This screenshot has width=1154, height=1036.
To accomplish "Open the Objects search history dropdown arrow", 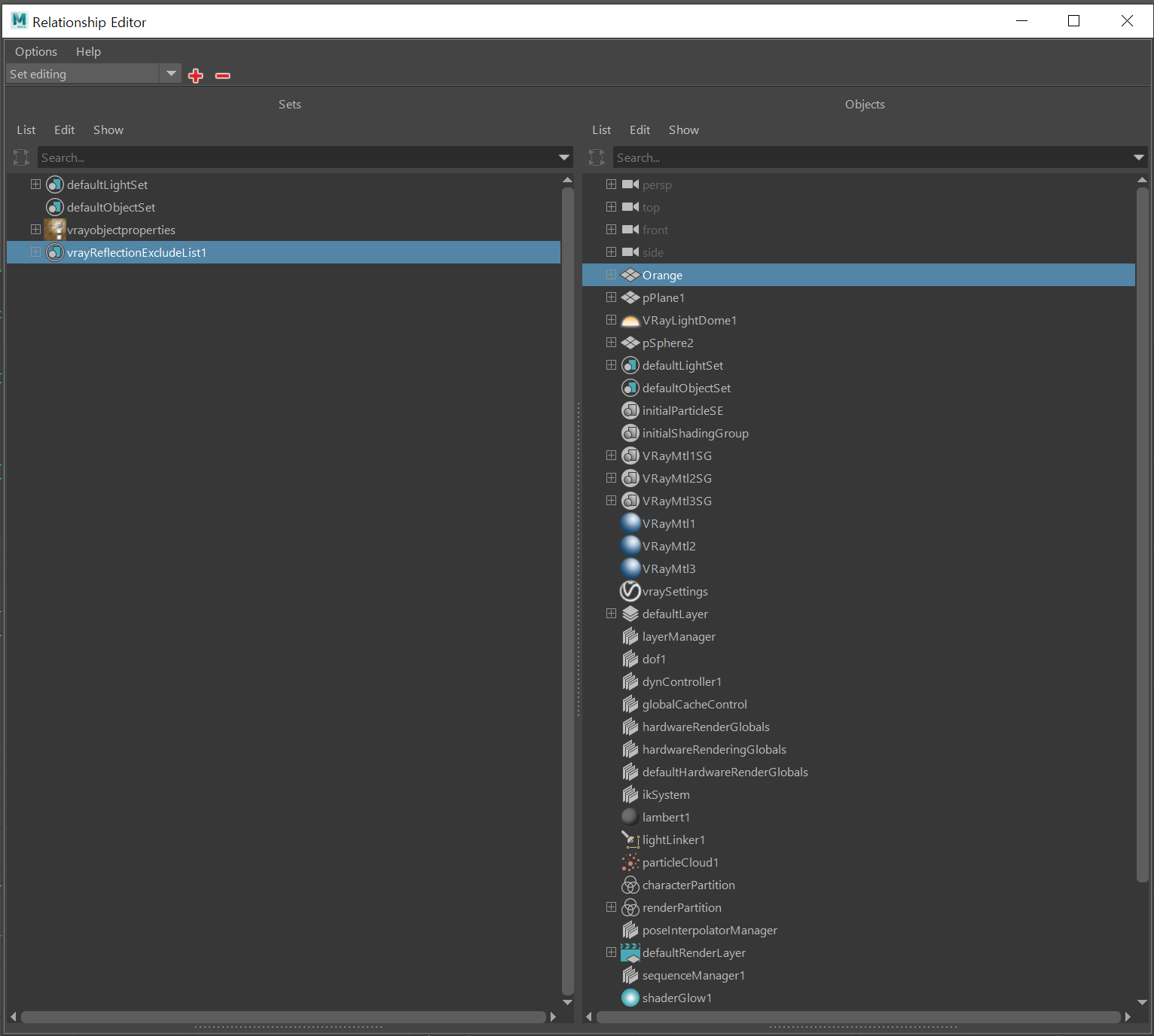I will point(1139,157).
